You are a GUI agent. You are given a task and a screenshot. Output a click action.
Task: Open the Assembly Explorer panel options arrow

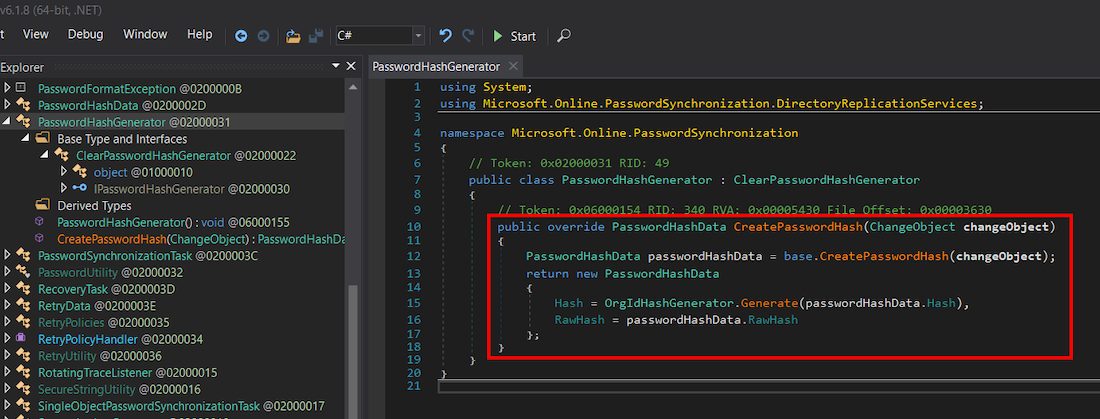point(333,67)
